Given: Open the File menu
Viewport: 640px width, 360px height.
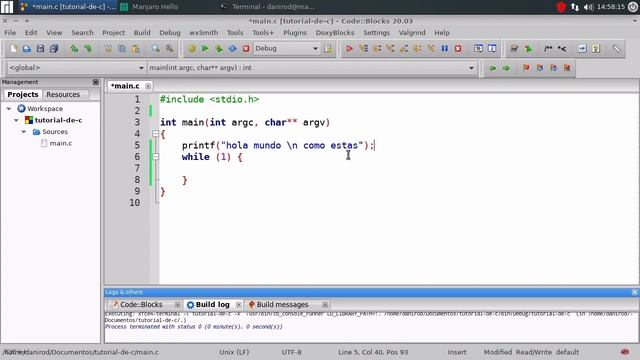Looking at the screenshot, I should coord(10,33).
